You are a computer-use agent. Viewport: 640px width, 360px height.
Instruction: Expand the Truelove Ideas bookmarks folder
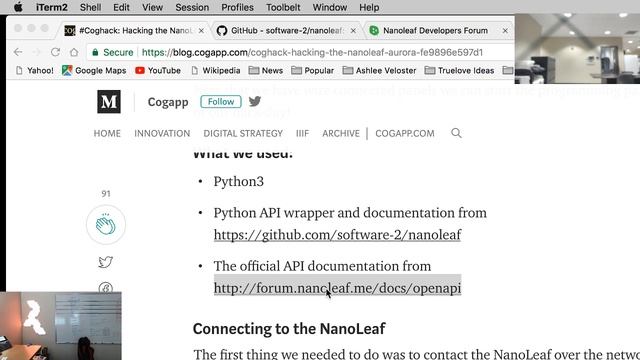[x=459, y=70]
